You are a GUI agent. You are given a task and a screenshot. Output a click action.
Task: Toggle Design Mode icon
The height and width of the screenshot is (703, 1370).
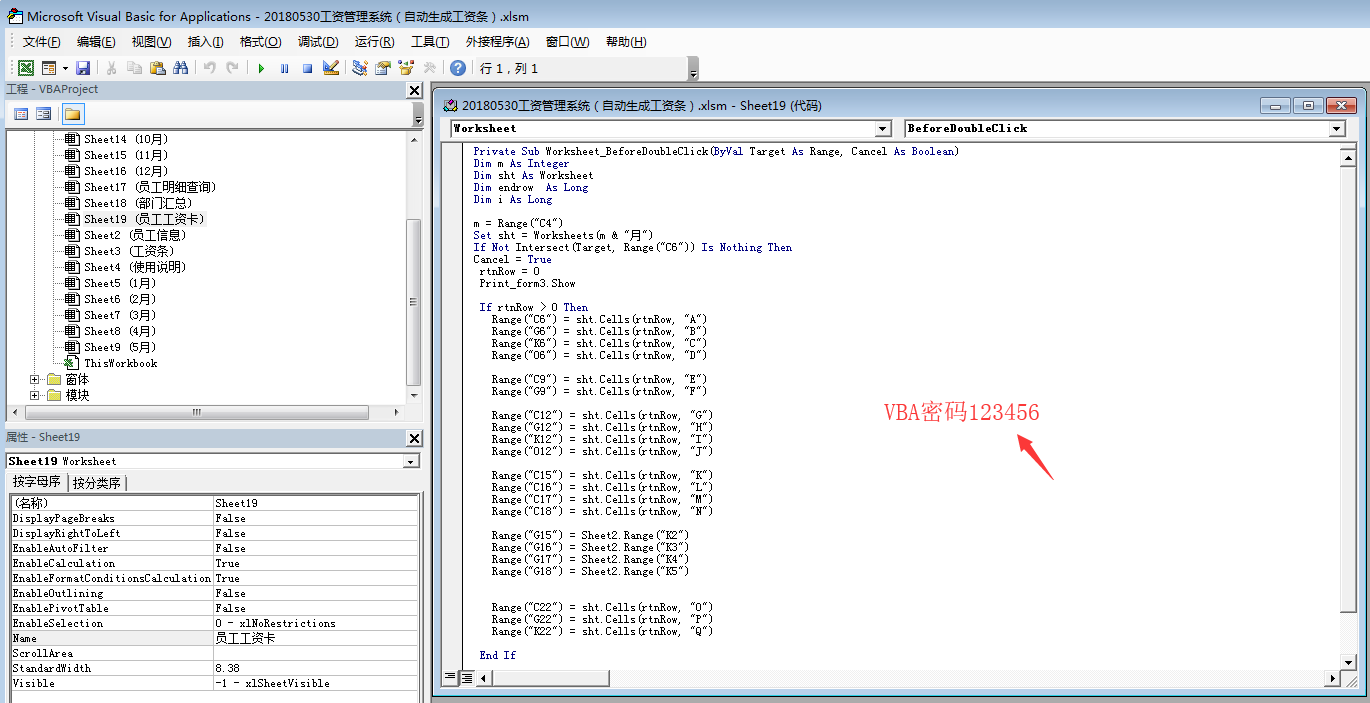[331, 68]
